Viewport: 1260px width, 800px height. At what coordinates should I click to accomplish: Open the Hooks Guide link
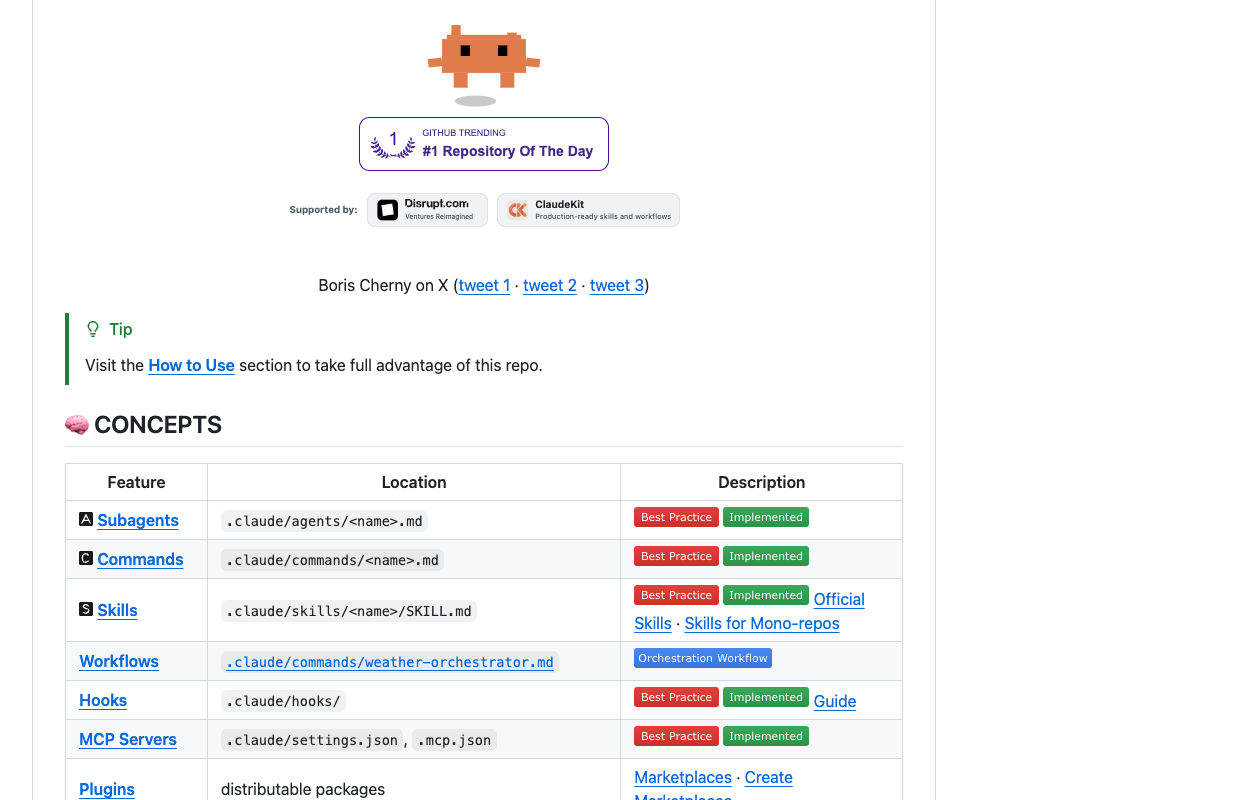point(835,701)
